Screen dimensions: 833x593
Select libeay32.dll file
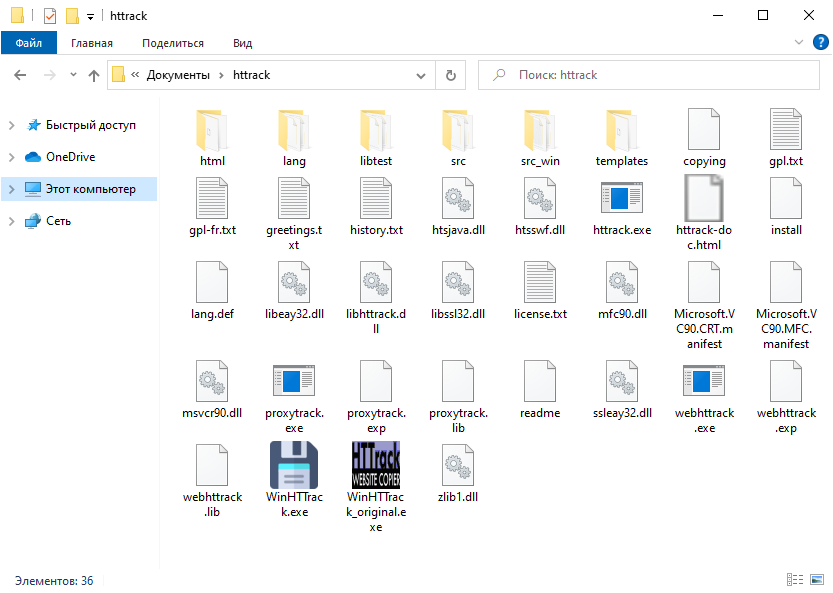294,291
